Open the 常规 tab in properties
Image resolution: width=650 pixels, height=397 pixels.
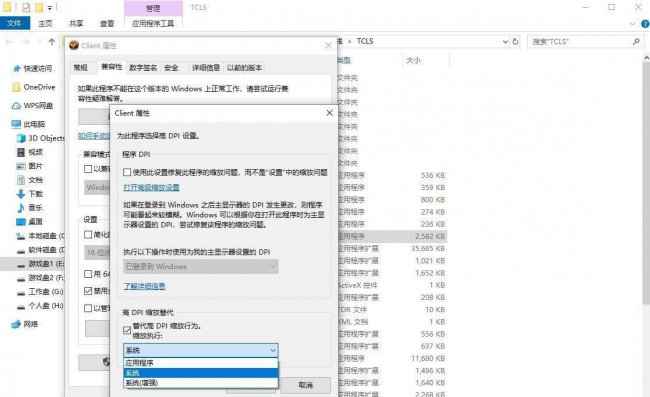[x=80, y=68]
